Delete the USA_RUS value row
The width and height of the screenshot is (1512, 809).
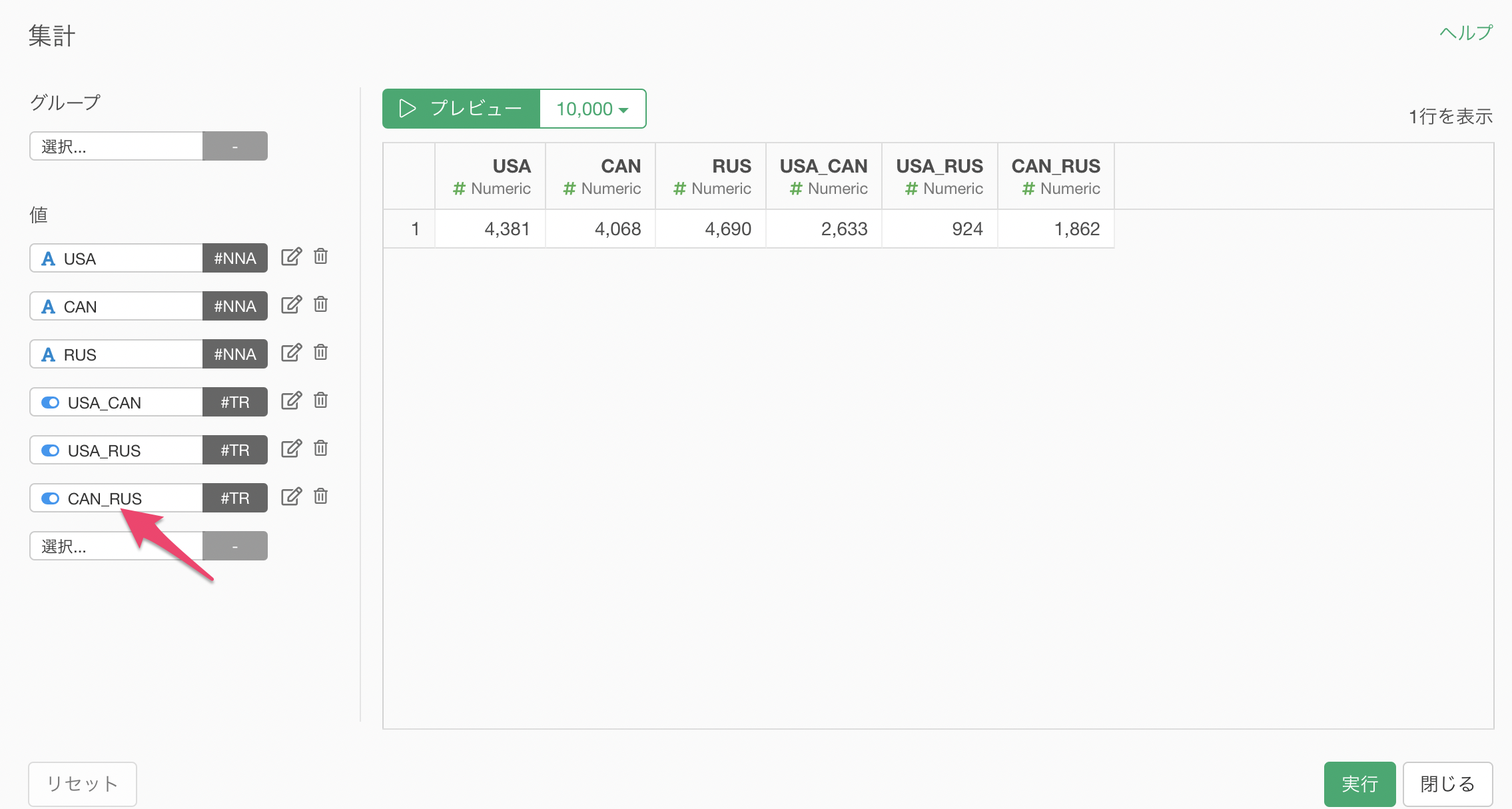[x=320, y=448]
